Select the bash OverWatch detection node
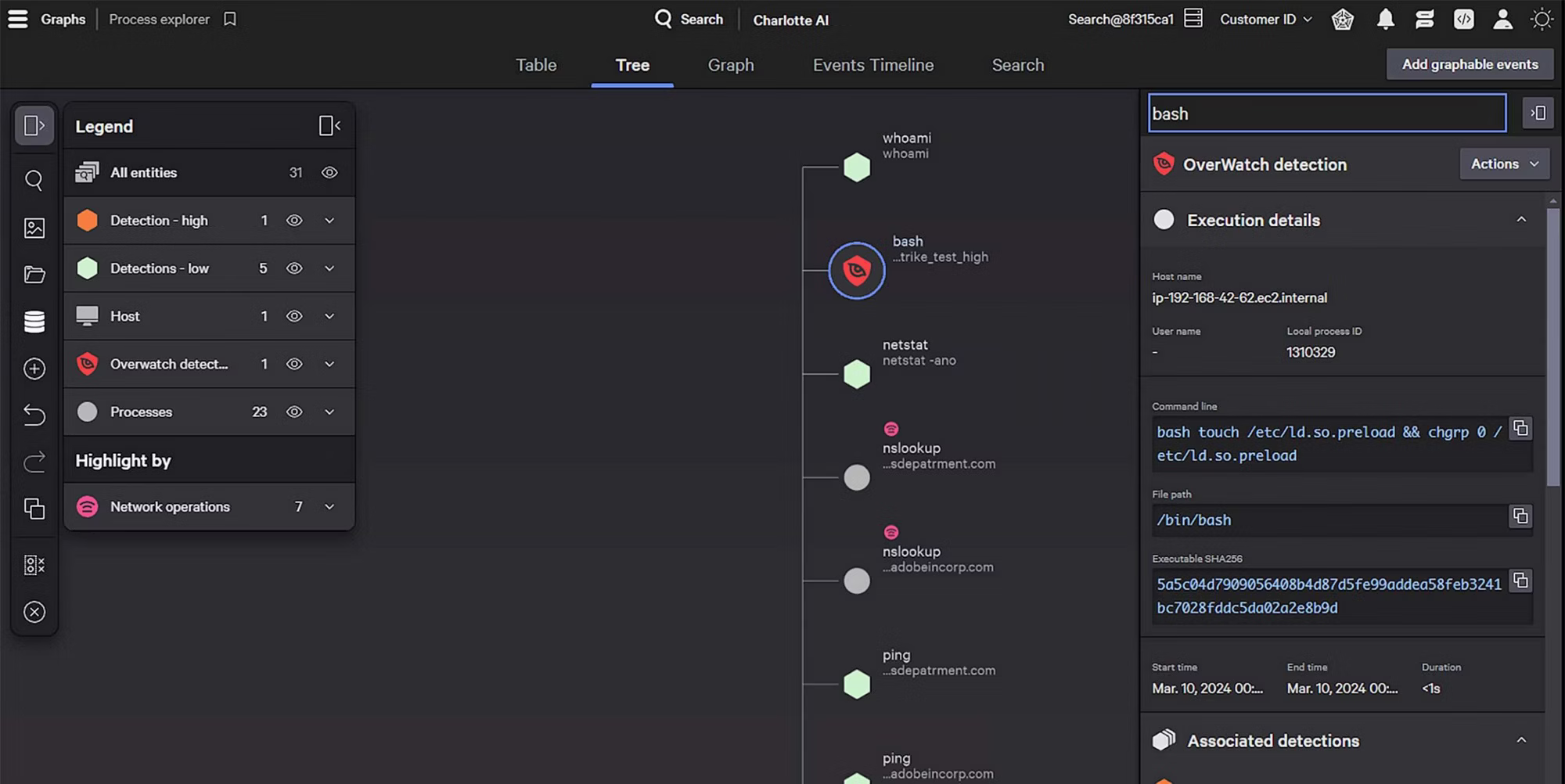The image size is (1565, 784). [857, 271]
